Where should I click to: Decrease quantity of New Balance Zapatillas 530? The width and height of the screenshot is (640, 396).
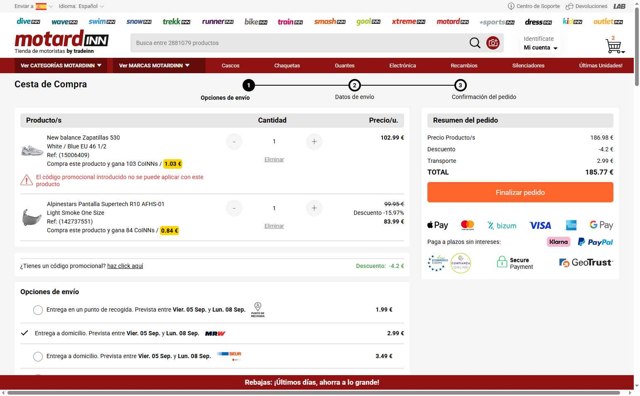pyautogui.click(x=234, y=142)
